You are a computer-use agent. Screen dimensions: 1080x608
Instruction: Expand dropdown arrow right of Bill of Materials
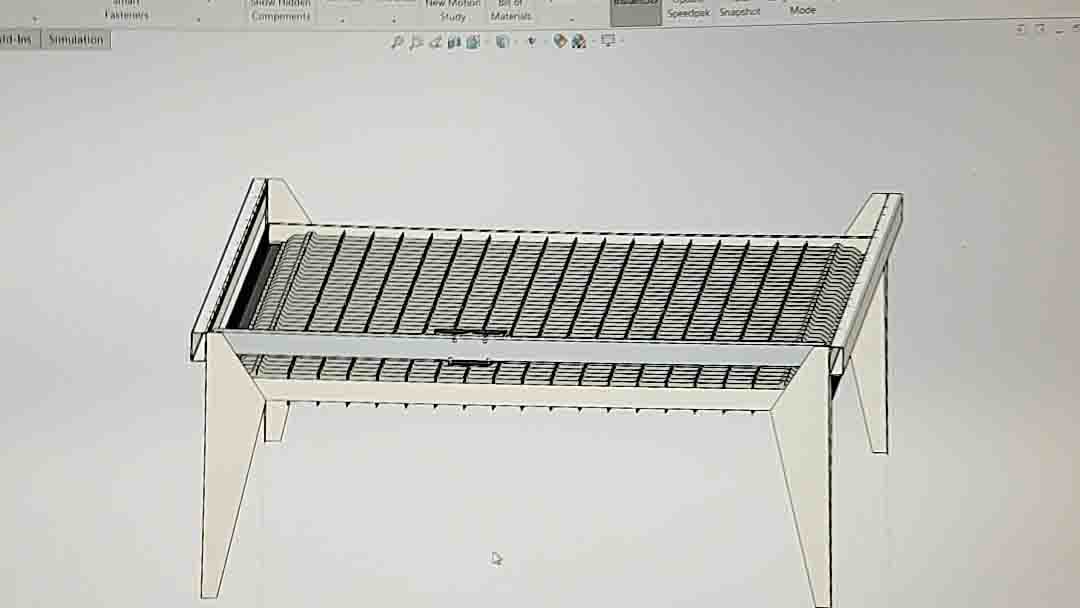(x=572, y=20)
